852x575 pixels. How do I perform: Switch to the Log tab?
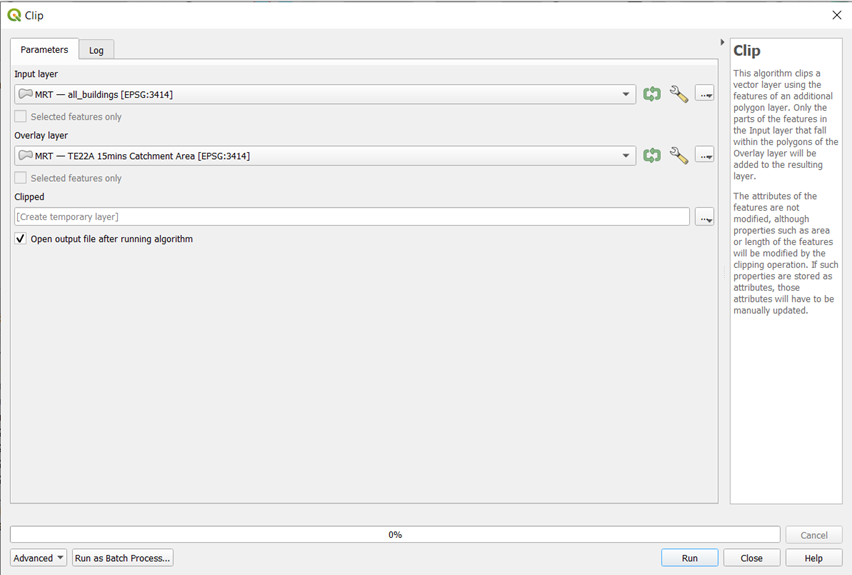click(96, 50)
